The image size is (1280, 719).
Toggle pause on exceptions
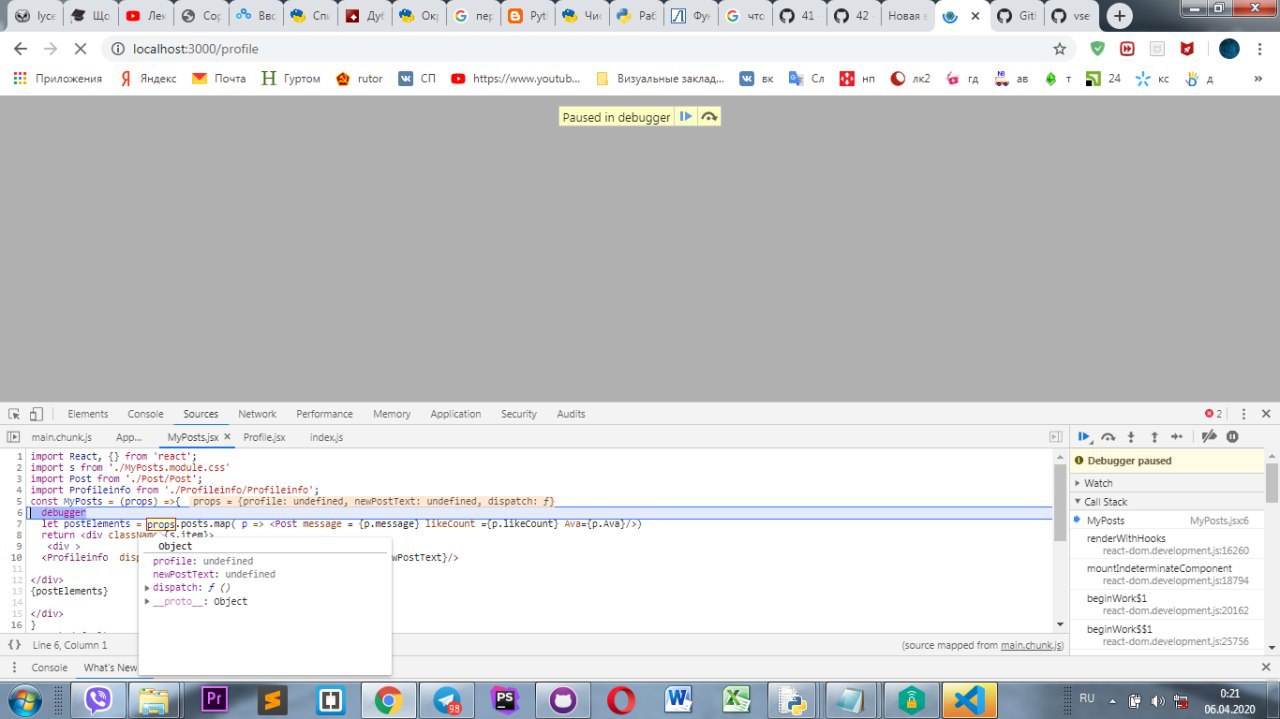1232,437
